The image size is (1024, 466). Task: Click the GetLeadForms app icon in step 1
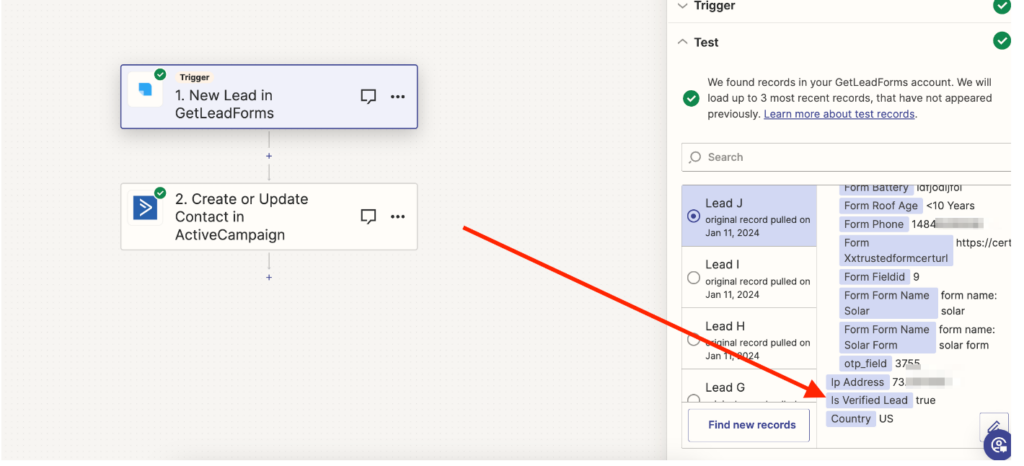coord(145,89)
